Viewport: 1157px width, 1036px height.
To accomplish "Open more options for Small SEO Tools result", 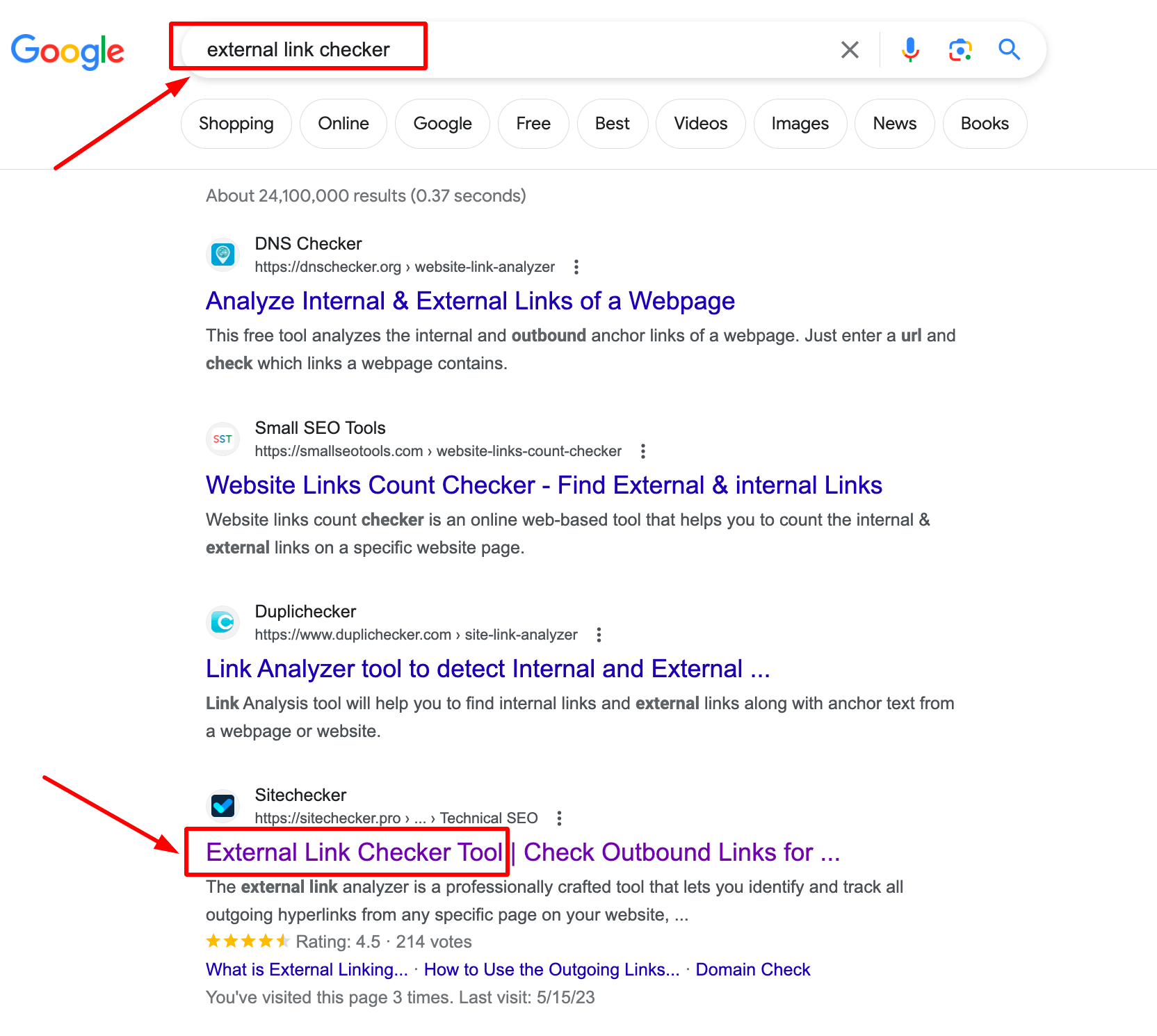I will click(642, 451).
